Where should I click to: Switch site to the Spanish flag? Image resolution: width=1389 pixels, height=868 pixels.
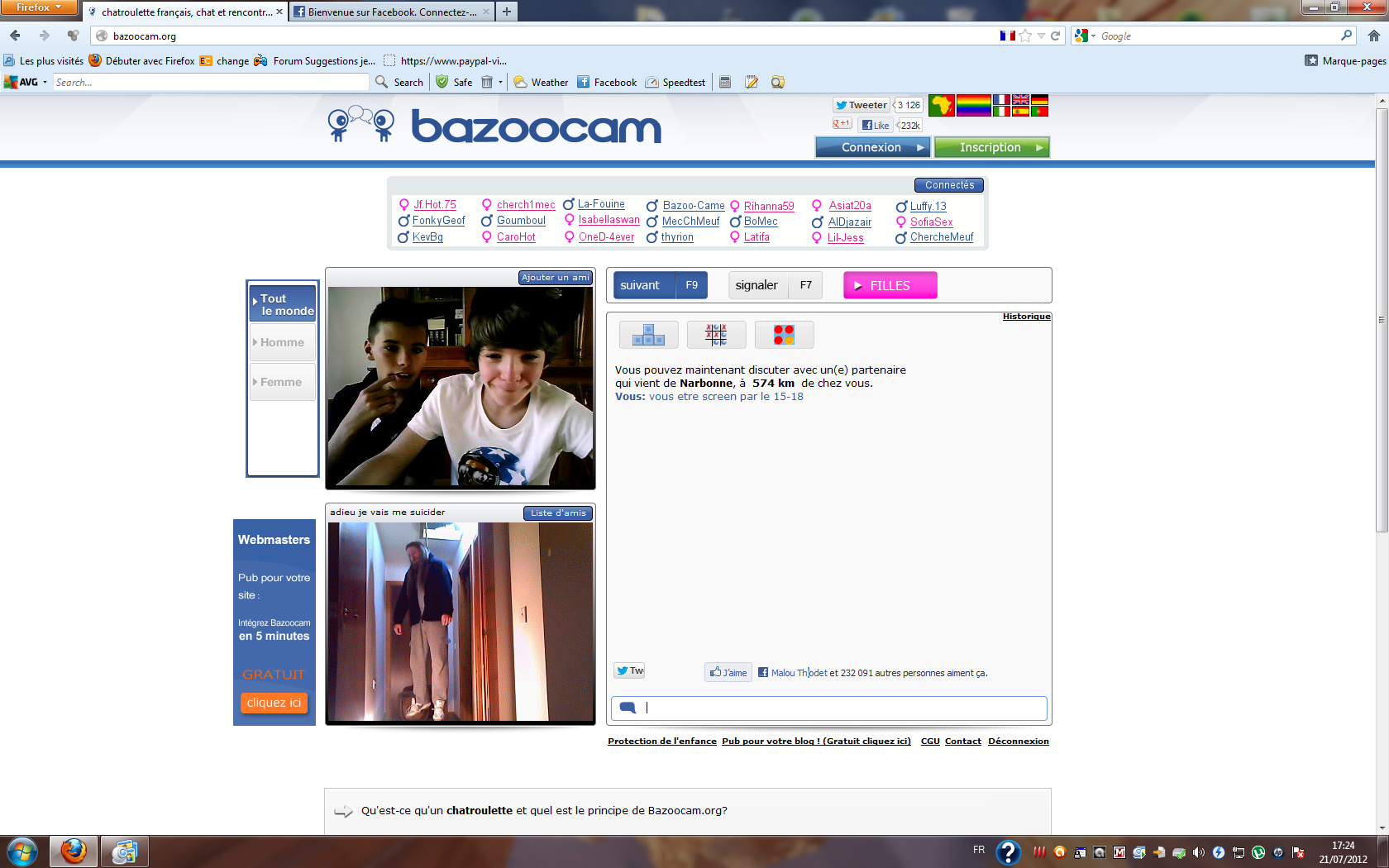1020,111
